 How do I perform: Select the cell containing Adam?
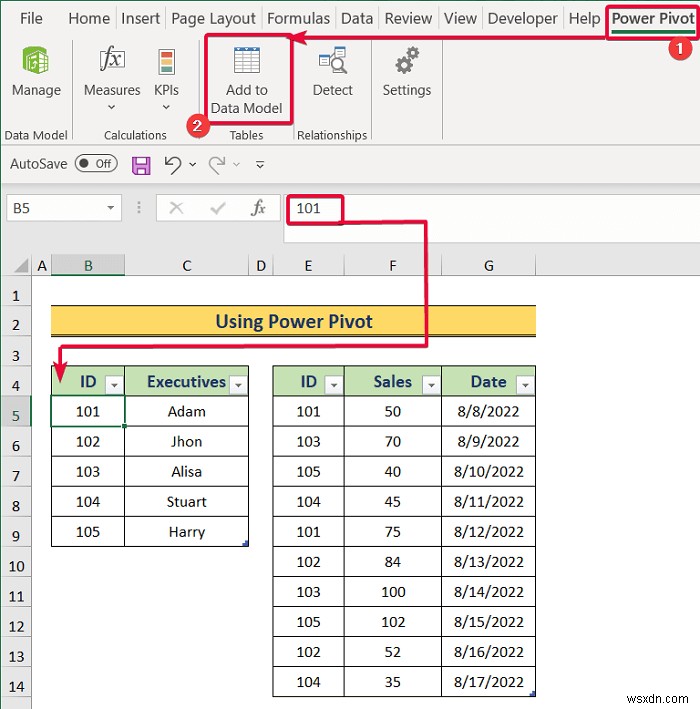186,411
